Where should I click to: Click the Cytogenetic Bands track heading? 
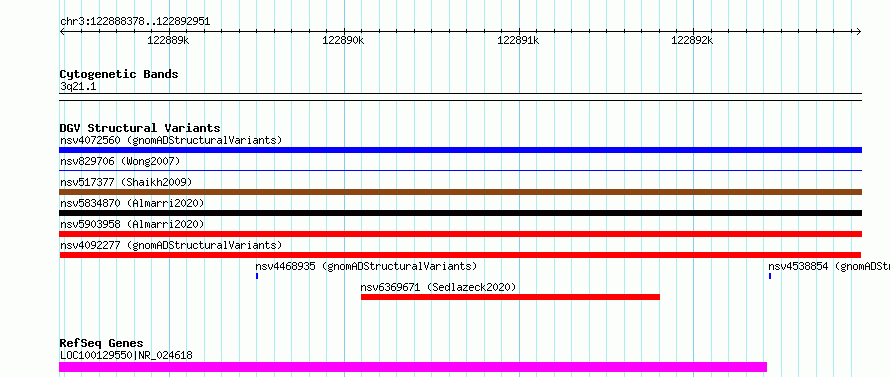point(119,74)
